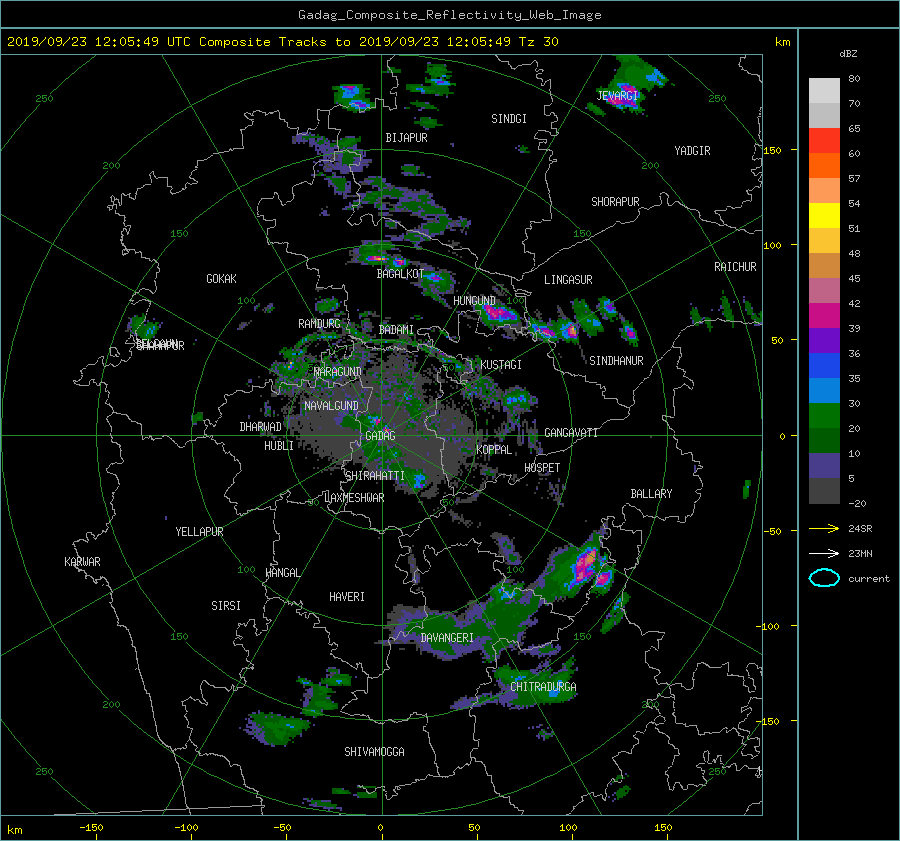Click the LINGASUR town label
This screenshot has width=900, height=841.
[568, 280]
